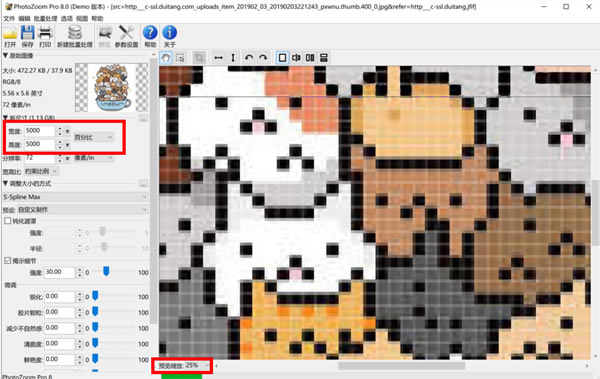600x379 pixels.
Task: Open the 预览缩放 25% zoom dropdown
Action: [x=183, y=366]
